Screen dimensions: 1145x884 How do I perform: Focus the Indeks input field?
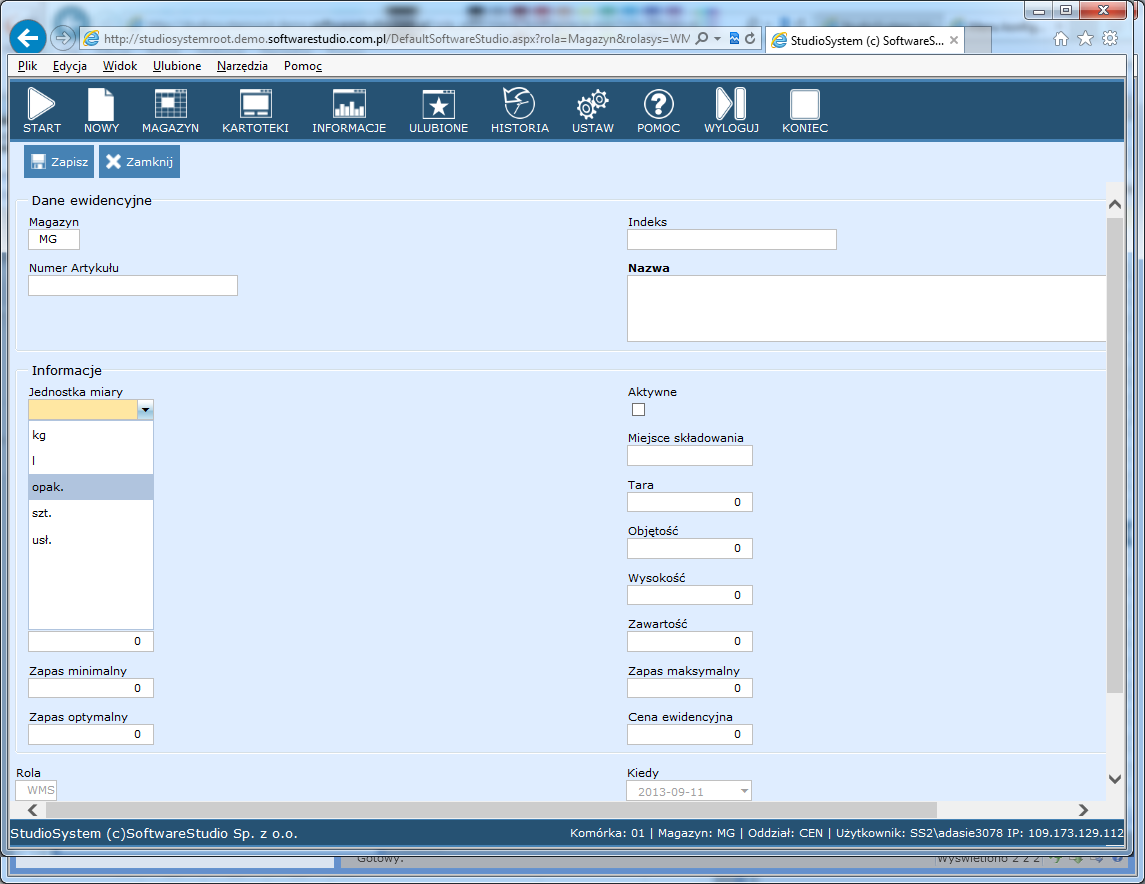point(732,239)
